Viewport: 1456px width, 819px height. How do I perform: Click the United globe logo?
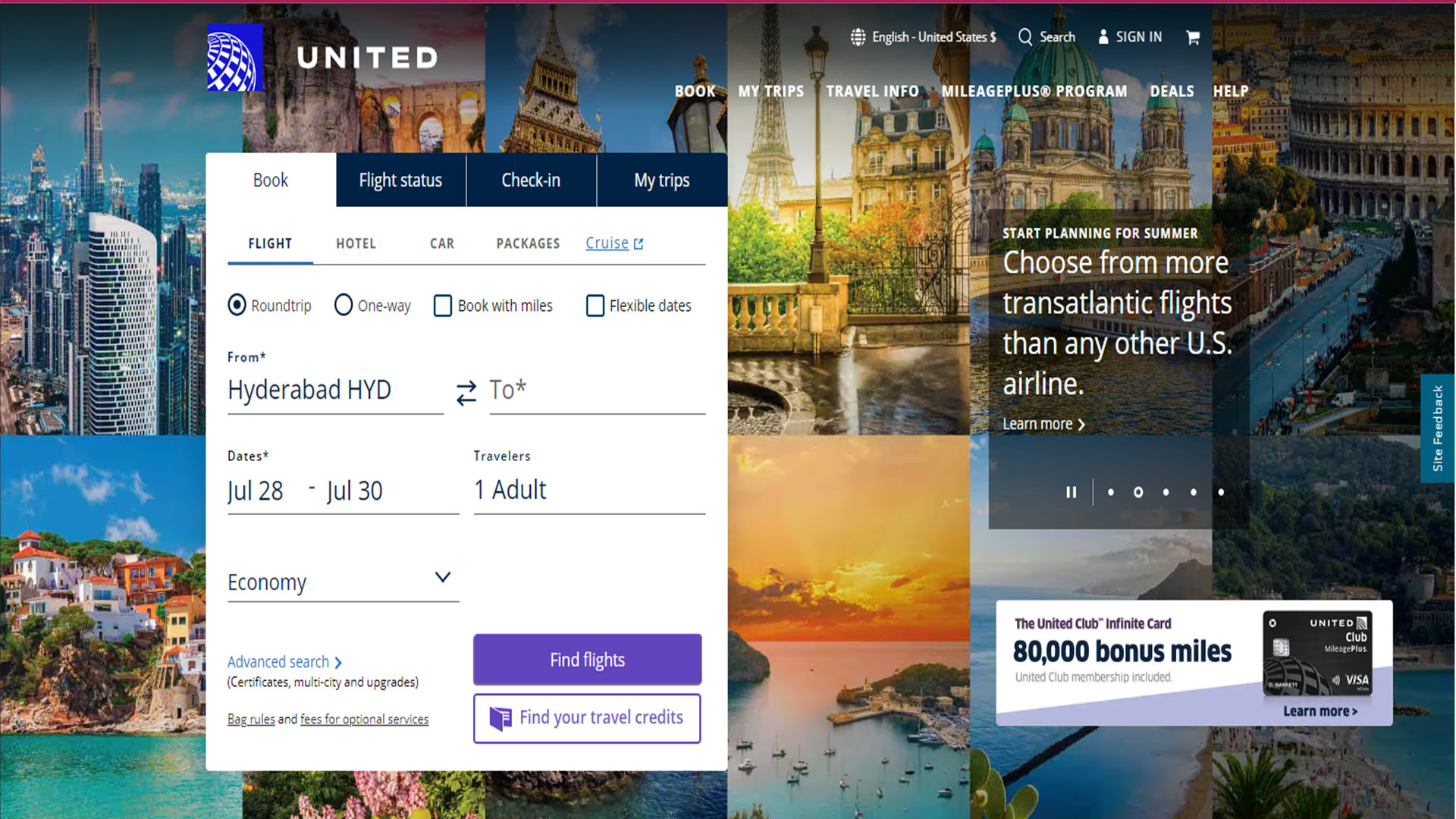tap(235, 58)
